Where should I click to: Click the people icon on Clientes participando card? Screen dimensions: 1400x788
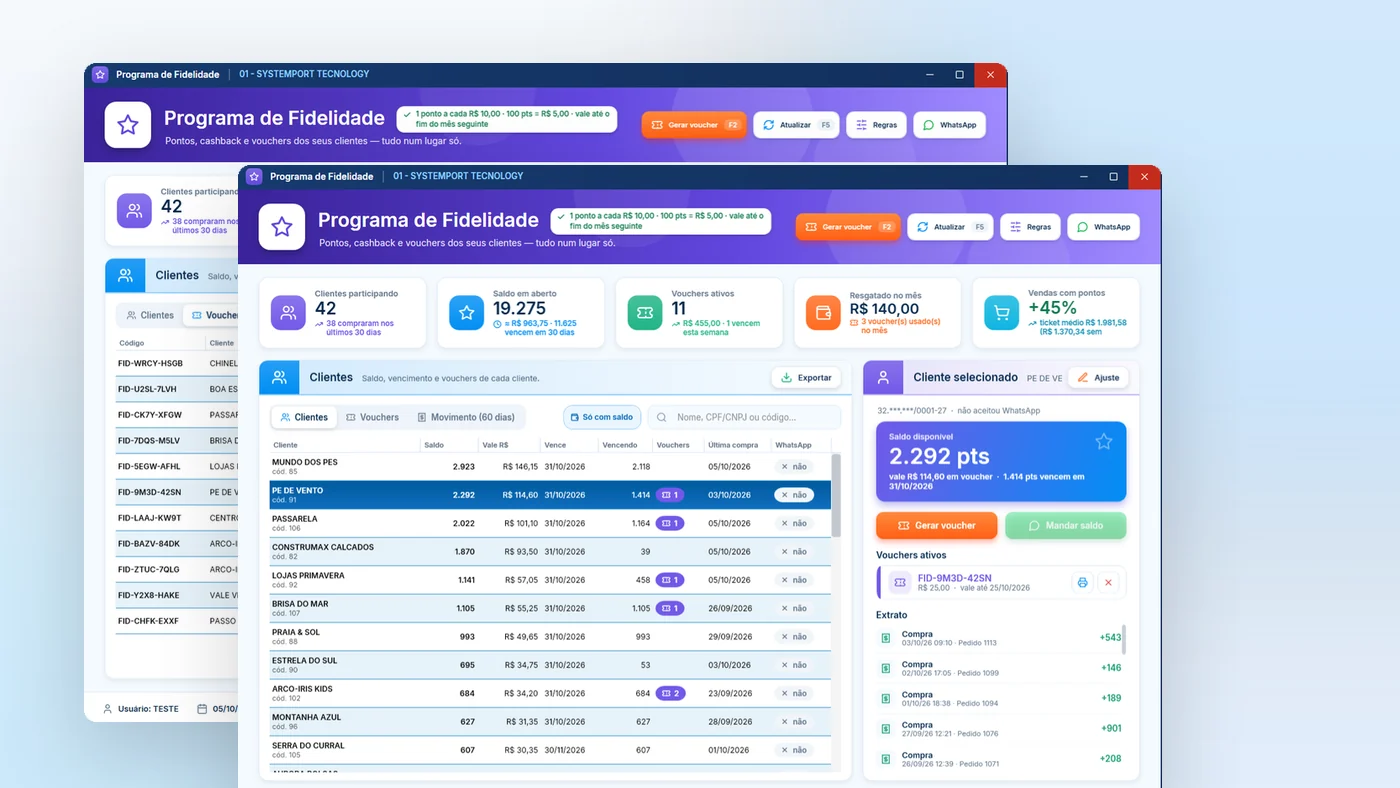click(288, 313)
